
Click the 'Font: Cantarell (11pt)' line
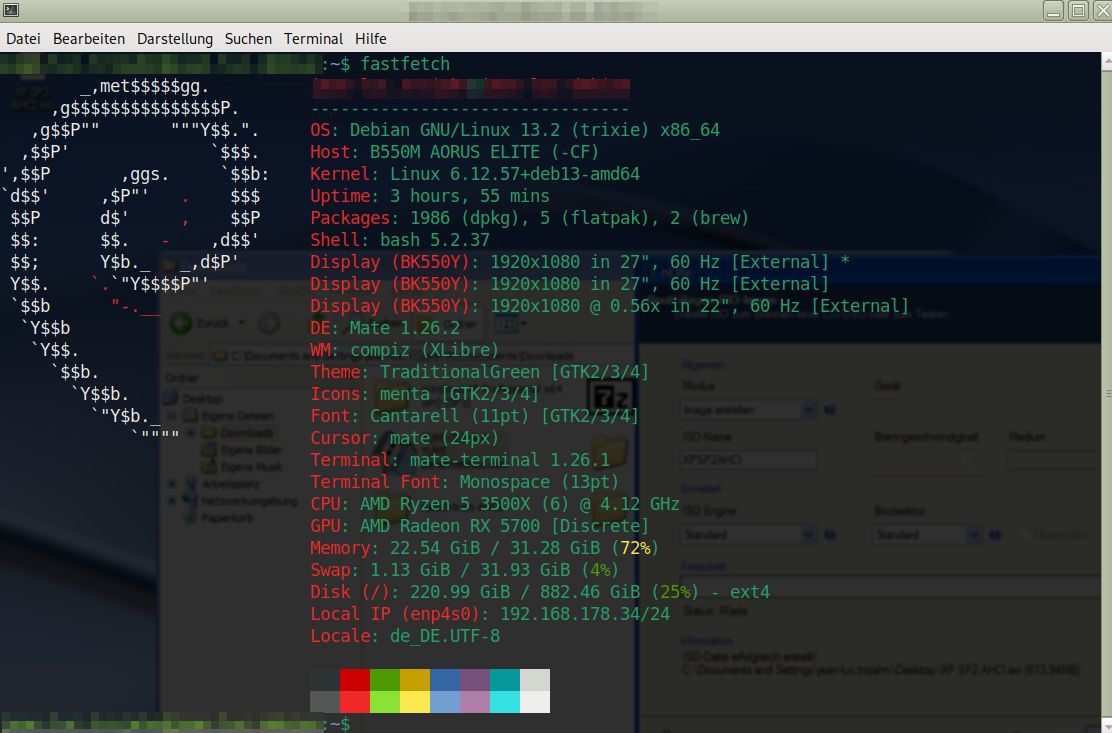(475, 416)
